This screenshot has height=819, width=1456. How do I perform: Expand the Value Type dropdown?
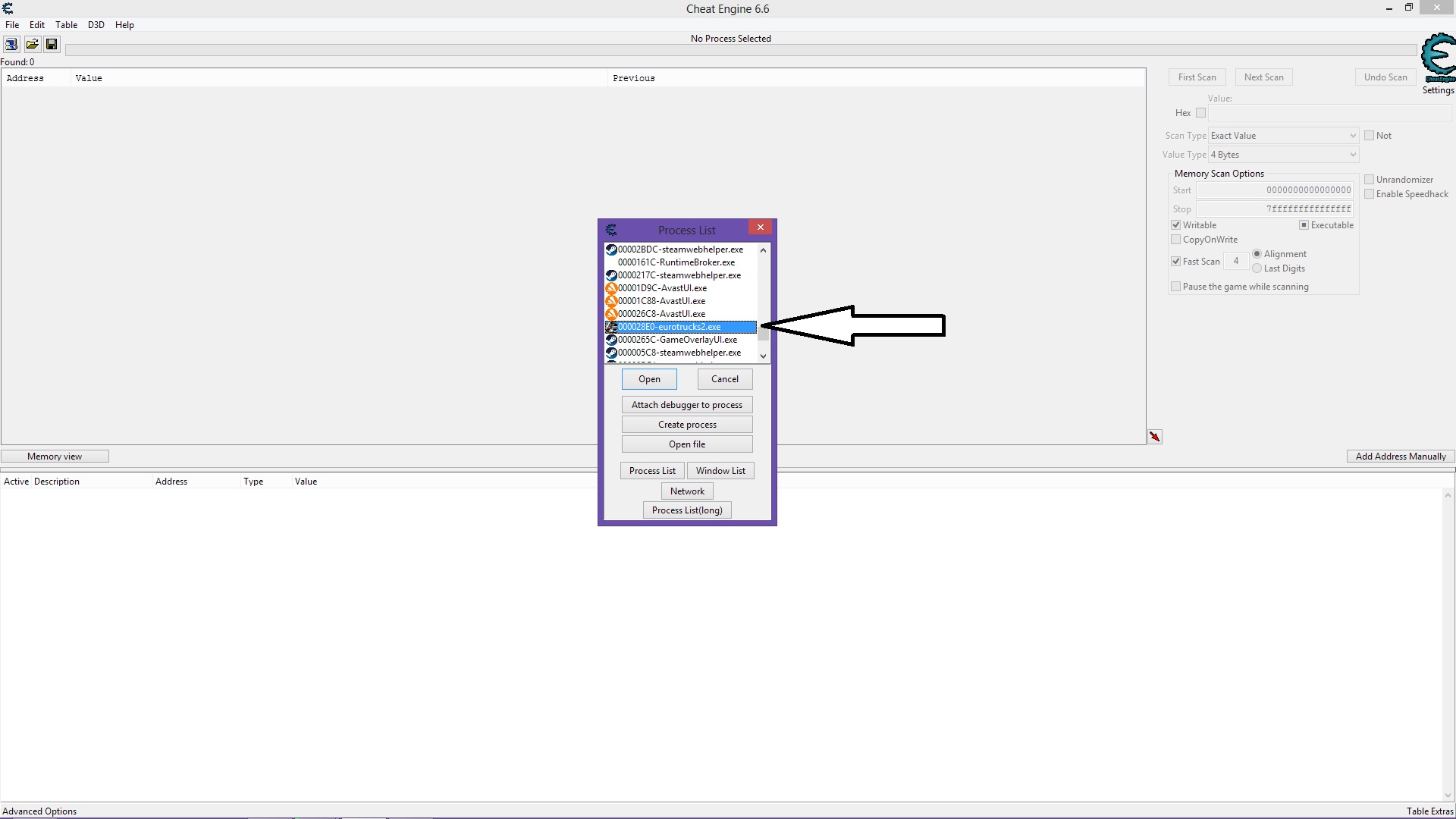coord(1283,155)
